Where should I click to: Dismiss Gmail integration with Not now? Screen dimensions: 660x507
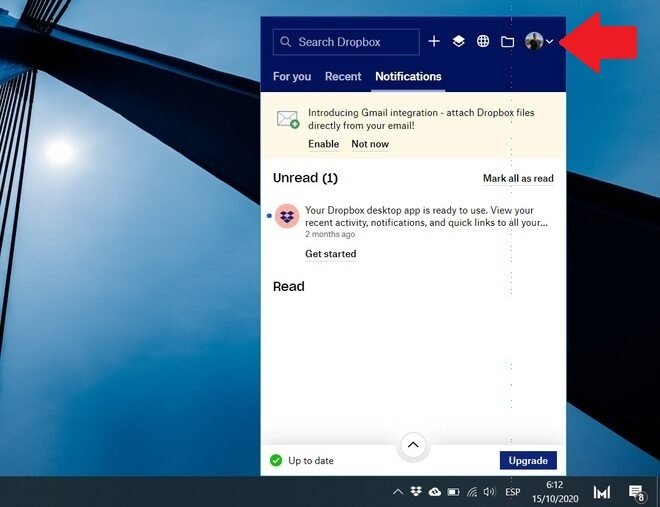pos(370,144)
